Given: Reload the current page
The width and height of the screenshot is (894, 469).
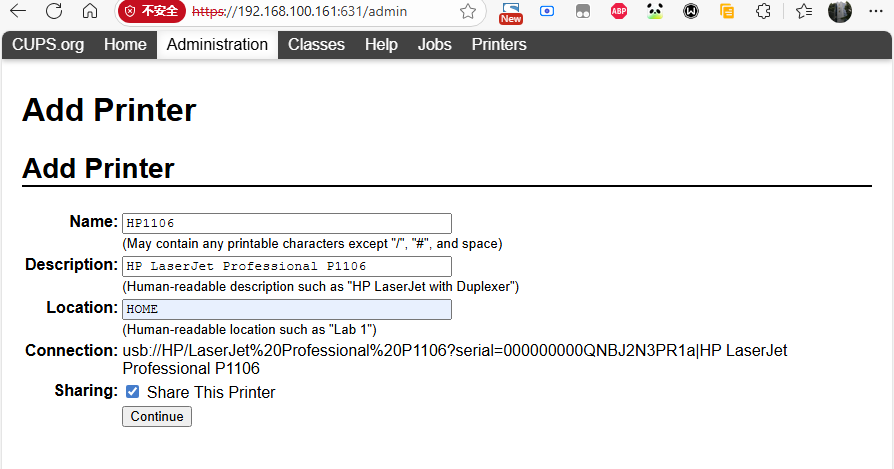Looking at the screenshot, I should pos(54,11).
